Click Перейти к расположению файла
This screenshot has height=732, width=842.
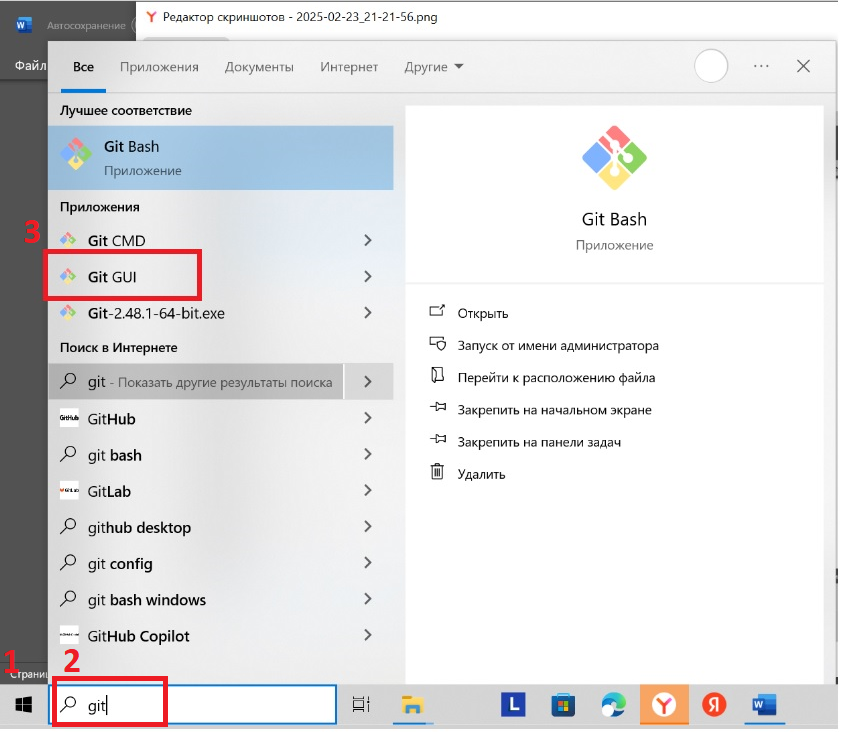(x=556, y=378)
